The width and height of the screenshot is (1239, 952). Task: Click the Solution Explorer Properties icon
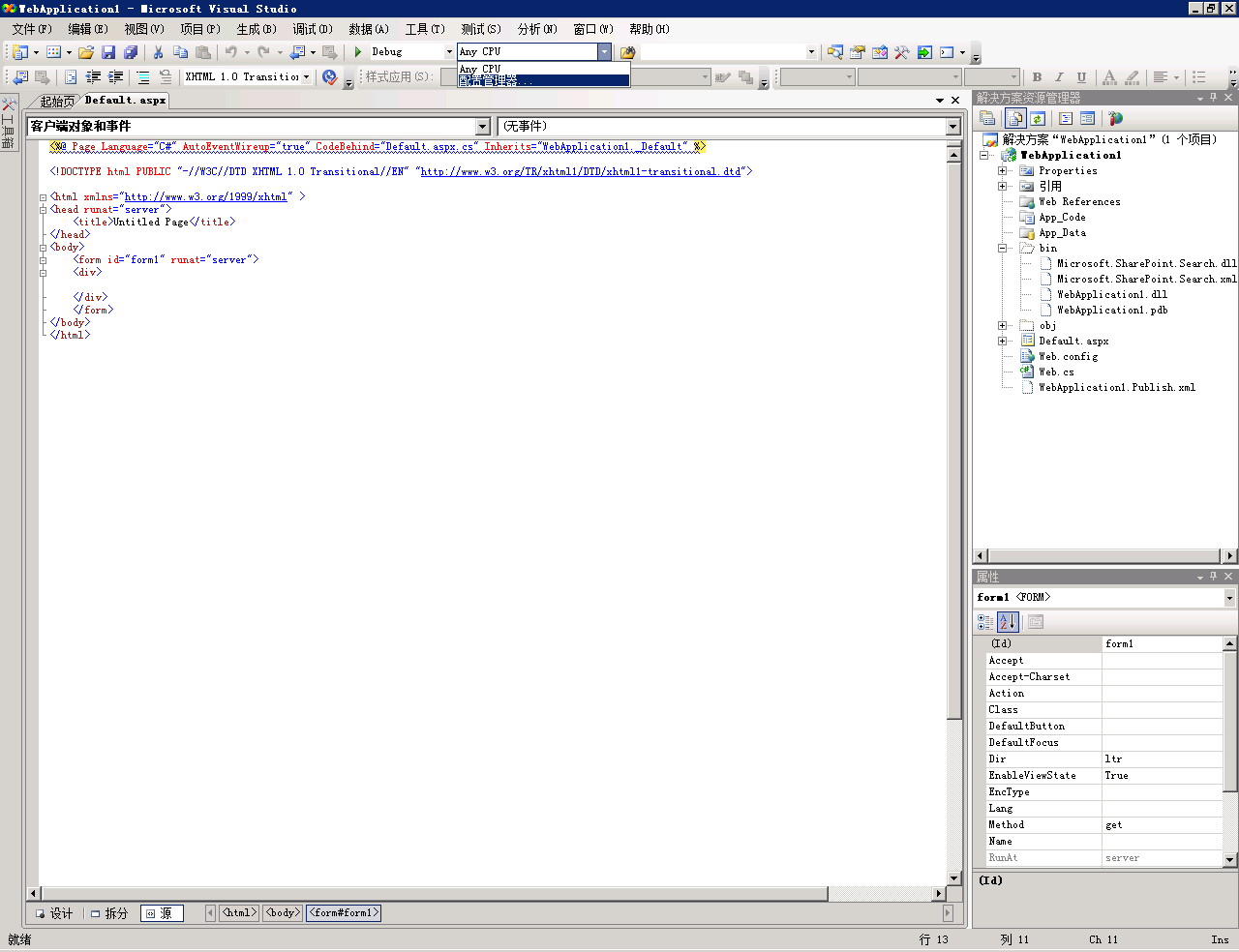(987, 118)
